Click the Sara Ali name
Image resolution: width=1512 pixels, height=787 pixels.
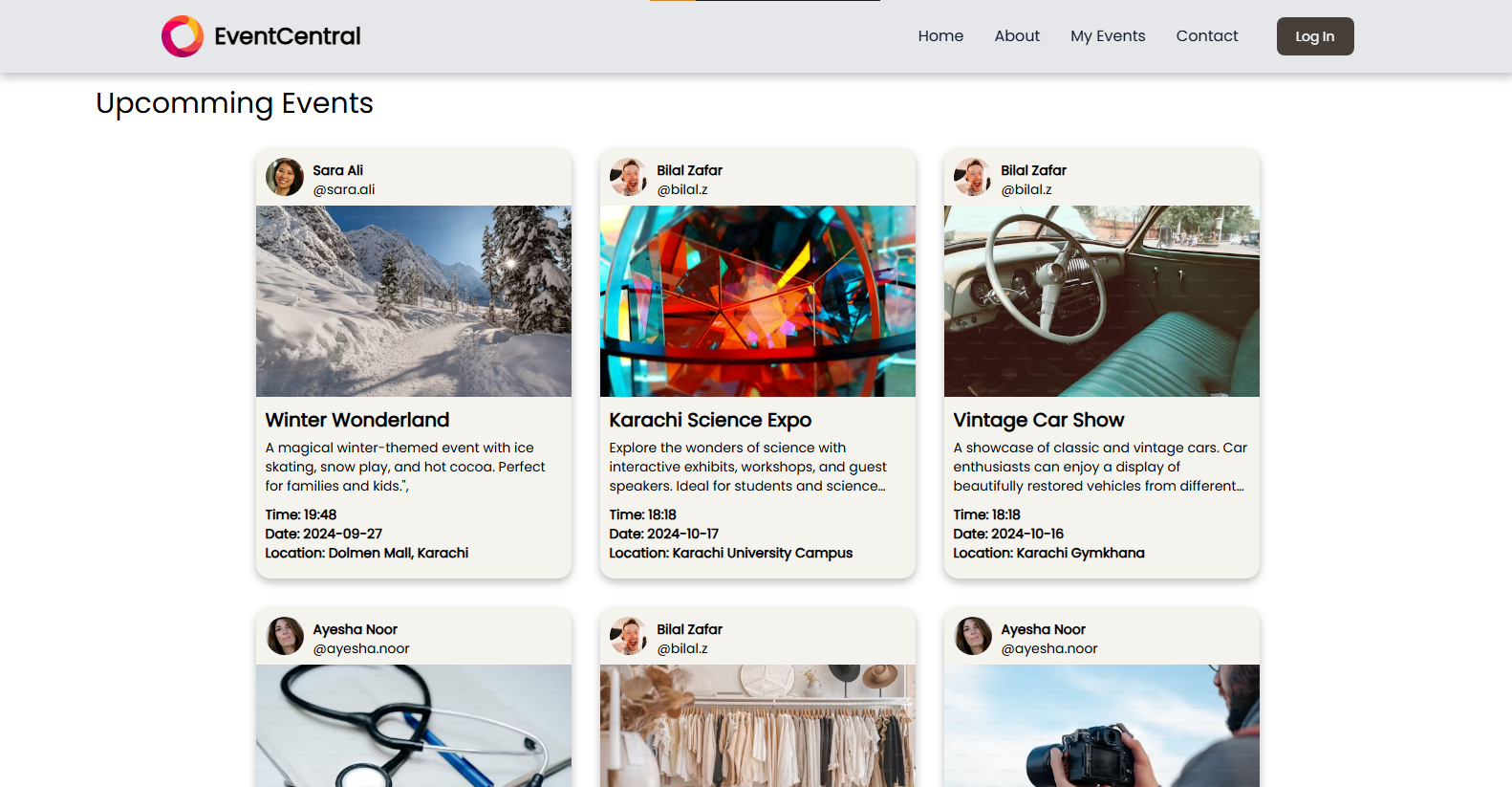coord(338,170)
